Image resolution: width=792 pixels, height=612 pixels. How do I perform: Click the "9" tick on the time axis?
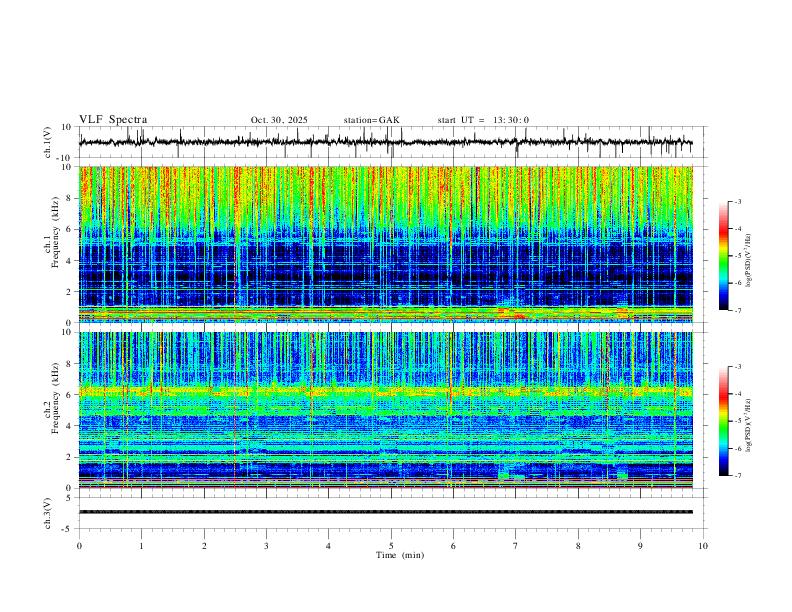click(x=640, y=546)
